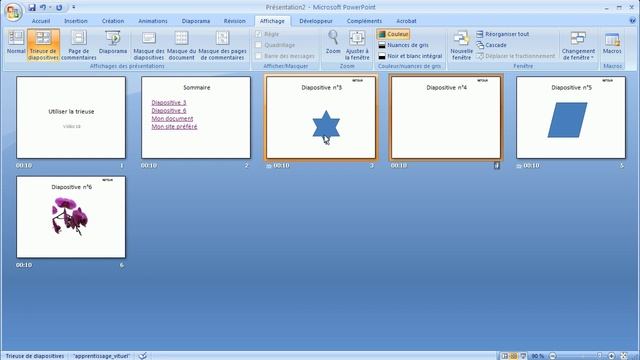Click the transition icon under slide 3
640x360 pixels.
(x=269, y=166)
